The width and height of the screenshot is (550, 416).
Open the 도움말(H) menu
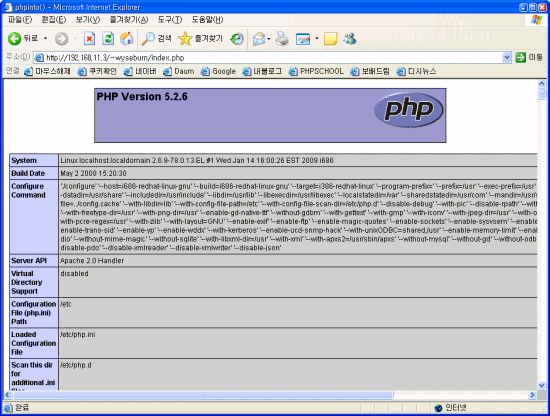coord(207,20)
